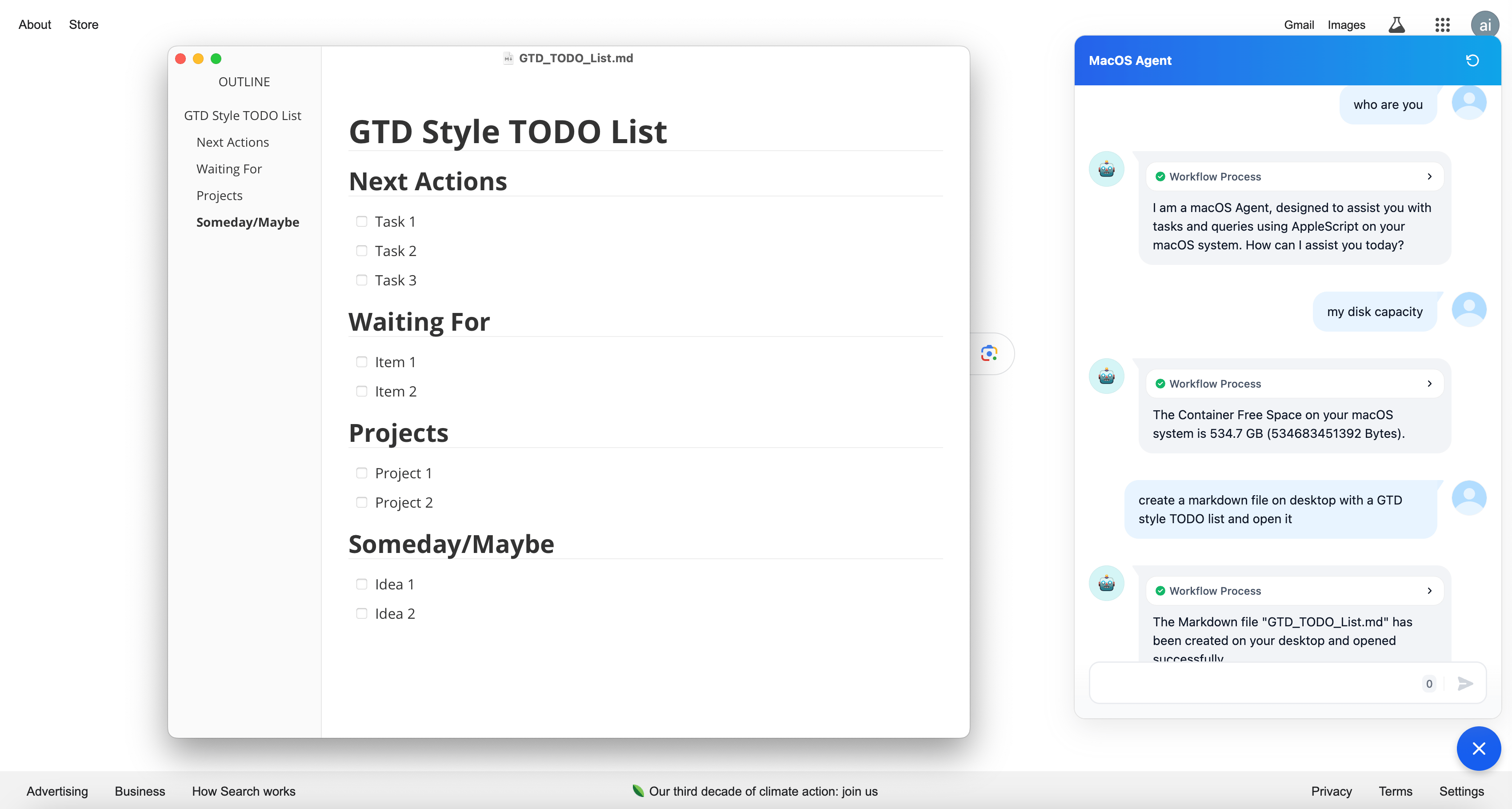Expand the third Workflow Process chevron

click(1430, 590)
